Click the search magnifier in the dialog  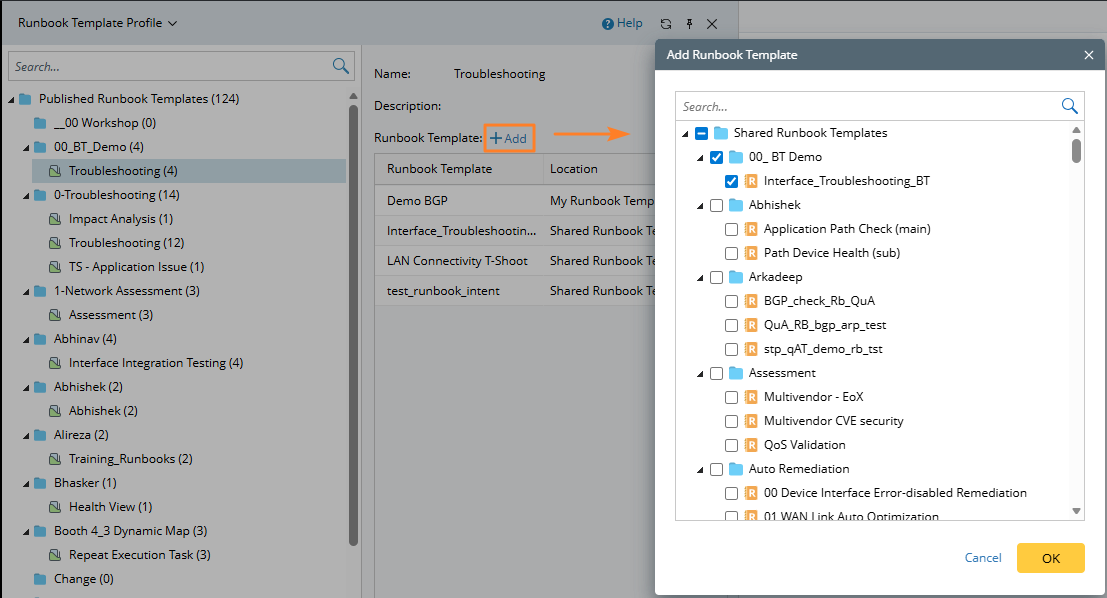point(1069,106)
